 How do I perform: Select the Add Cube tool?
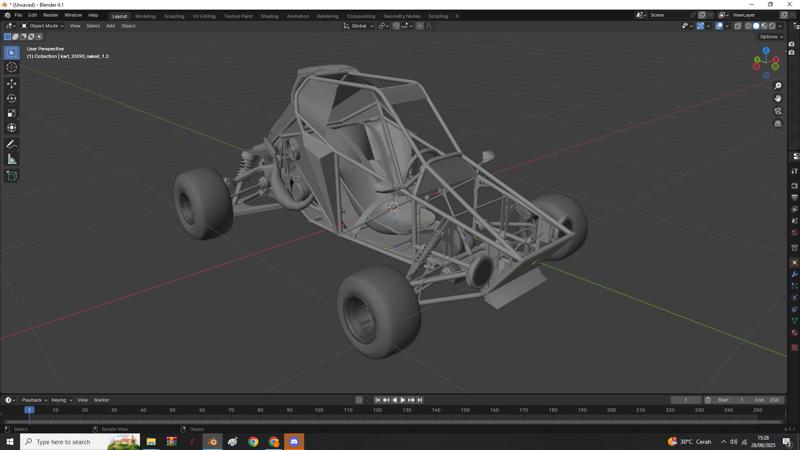[x=12, y=176]
